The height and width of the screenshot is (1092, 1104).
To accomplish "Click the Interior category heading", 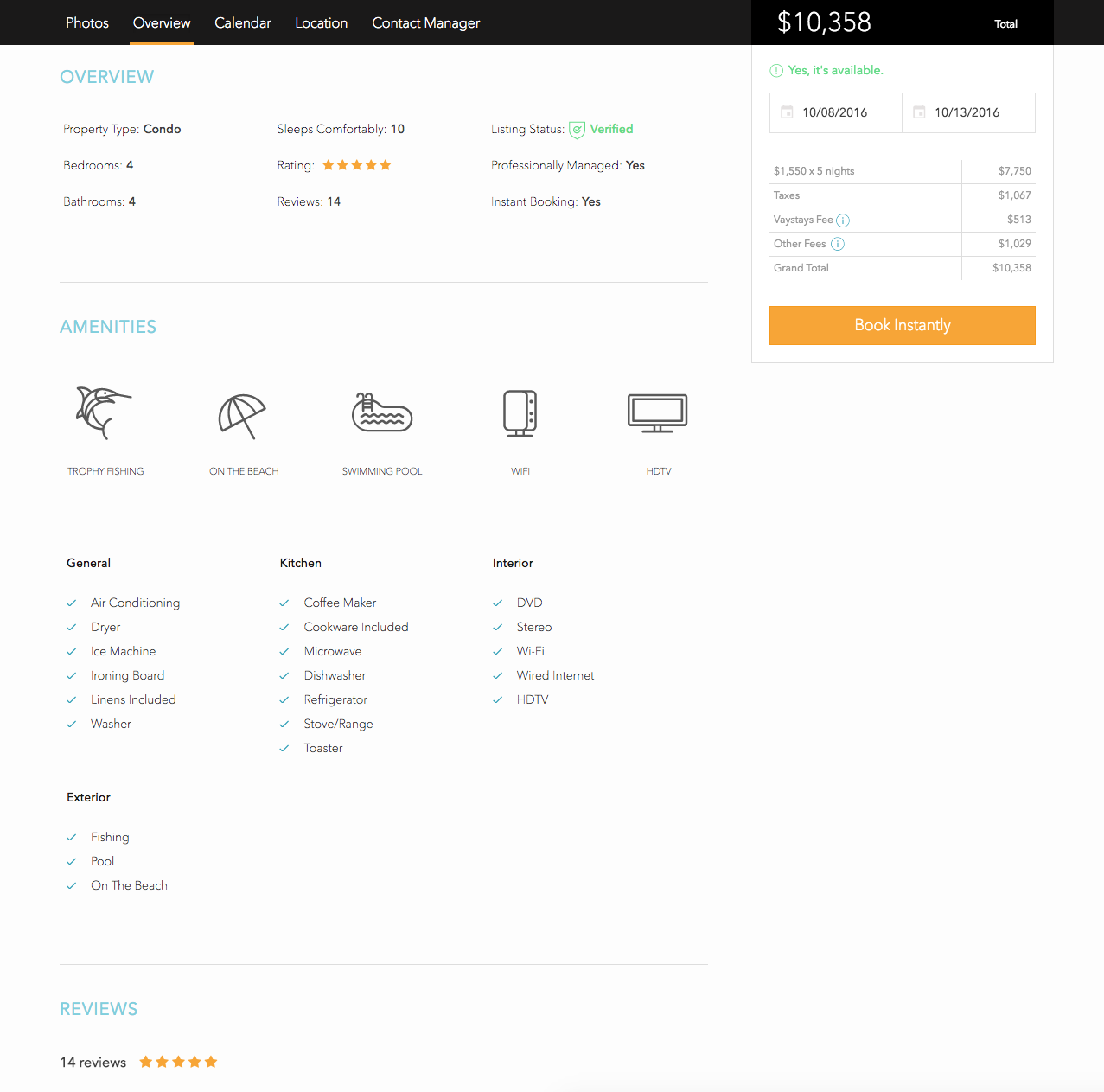I will (513, 563).
